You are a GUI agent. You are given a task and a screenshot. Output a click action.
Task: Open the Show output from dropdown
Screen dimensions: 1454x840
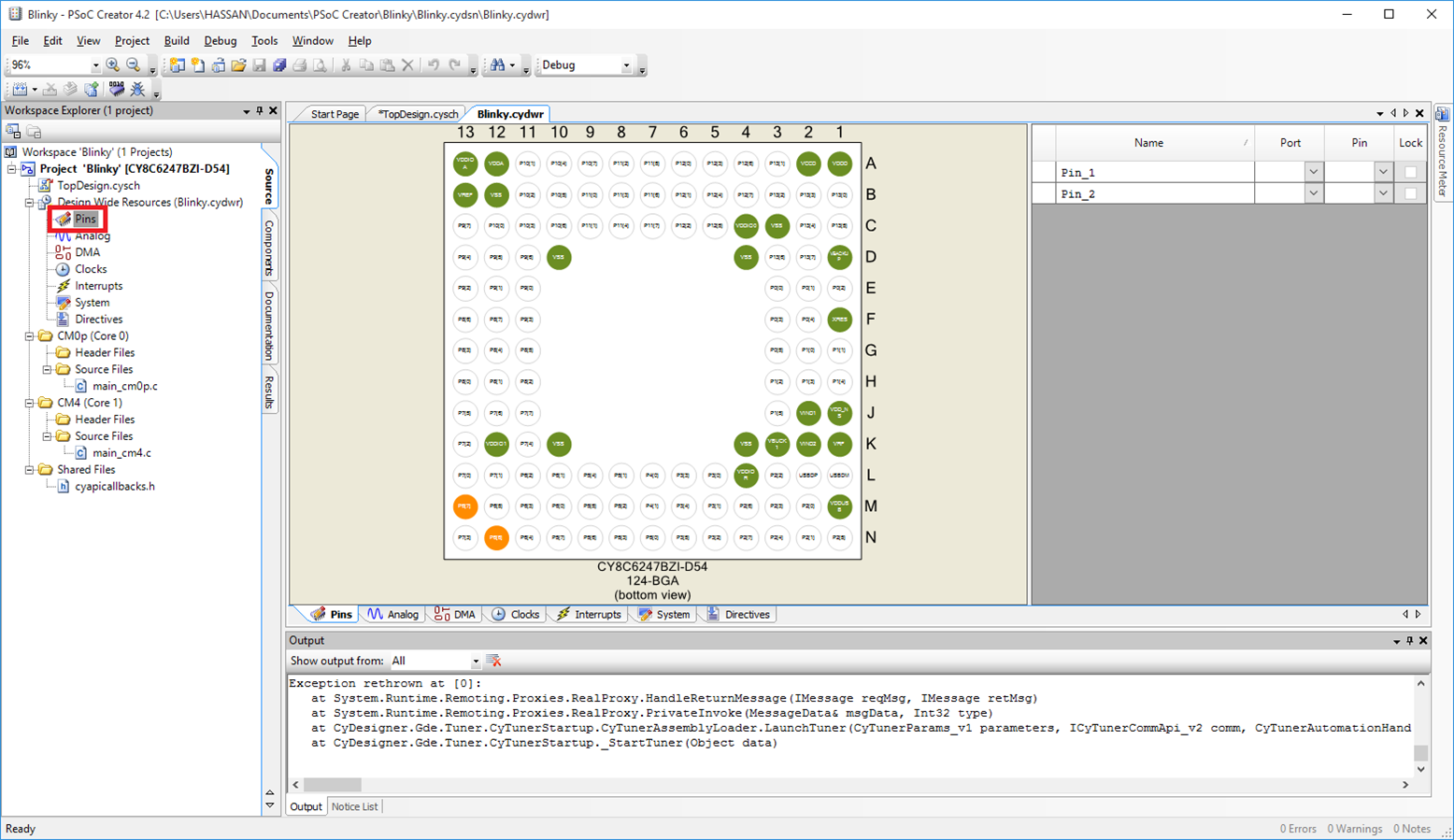pyautogui.click(x=475, y=662)
